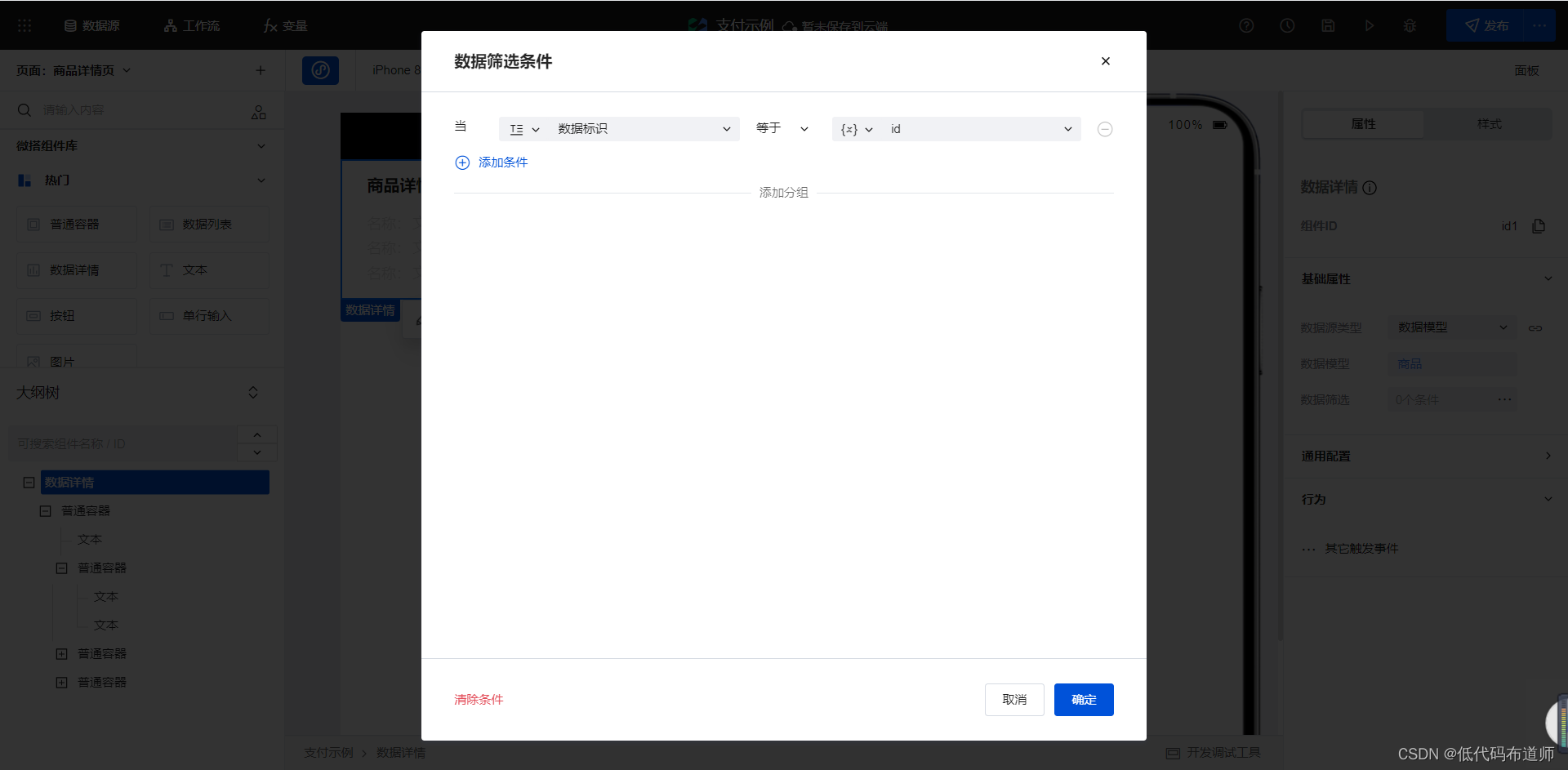The width and height of the screenshot is (1568, 770).
Task: Expand the last 普通容器 tree node
Action: point(61,683)
